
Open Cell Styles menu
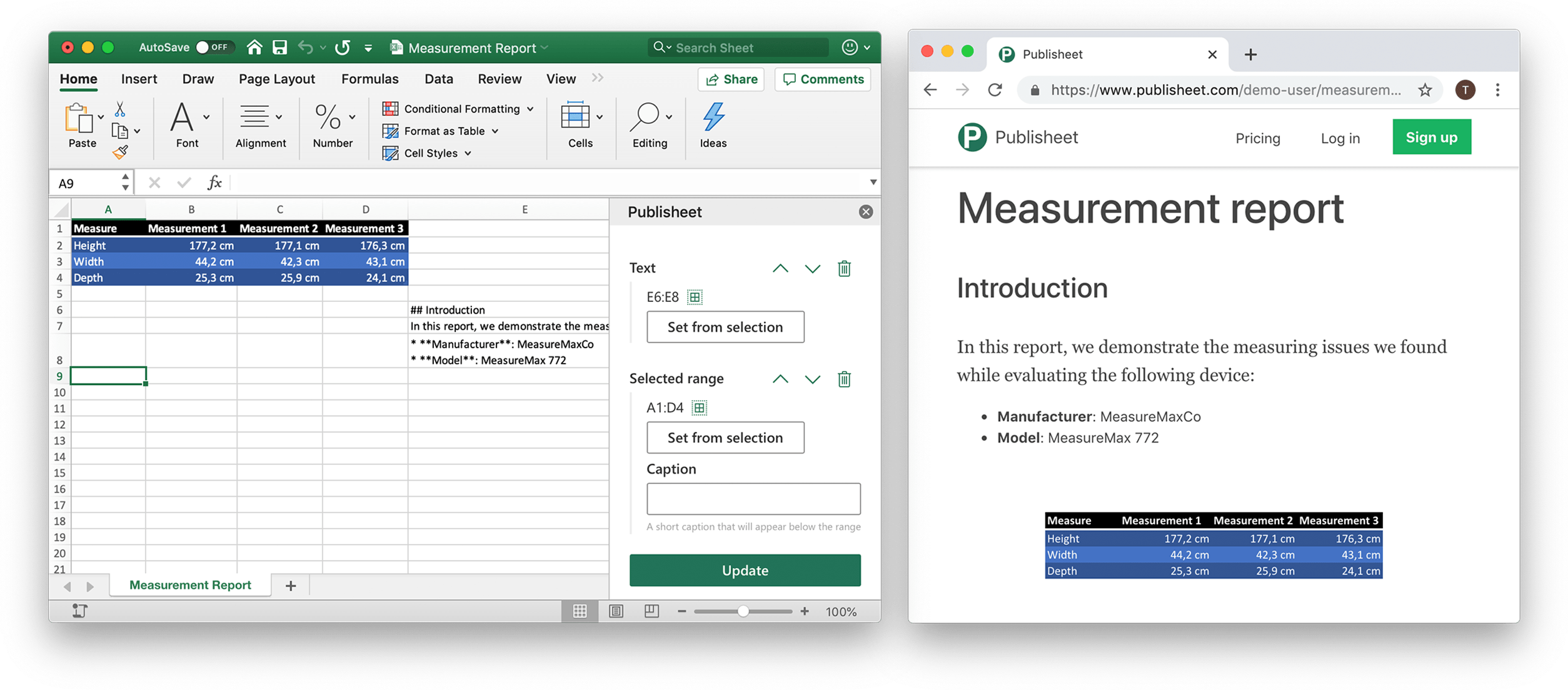coord(427,153)
